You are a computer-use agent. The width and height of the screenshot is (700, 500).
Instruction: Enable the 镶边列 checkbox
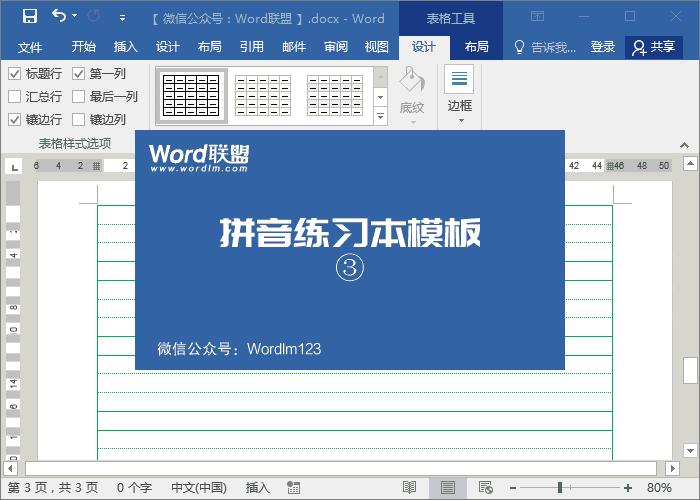coord(79,120)
